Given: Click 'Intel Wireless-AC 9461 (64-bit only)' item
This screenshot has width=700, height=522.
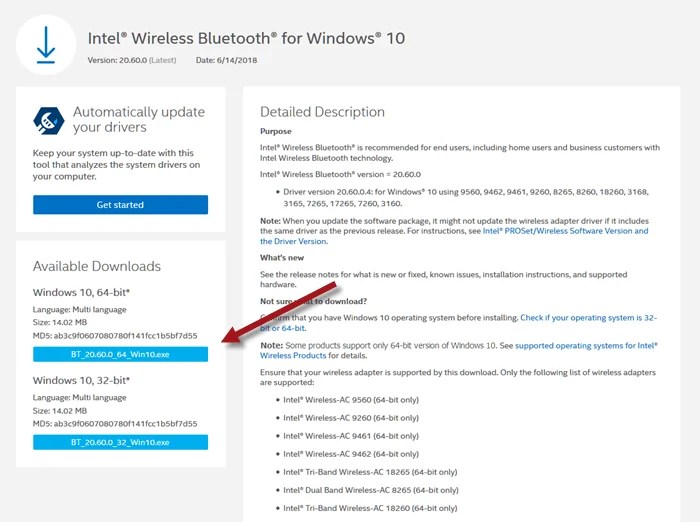Looking at the screenshot, I should [x=351, y=436].
